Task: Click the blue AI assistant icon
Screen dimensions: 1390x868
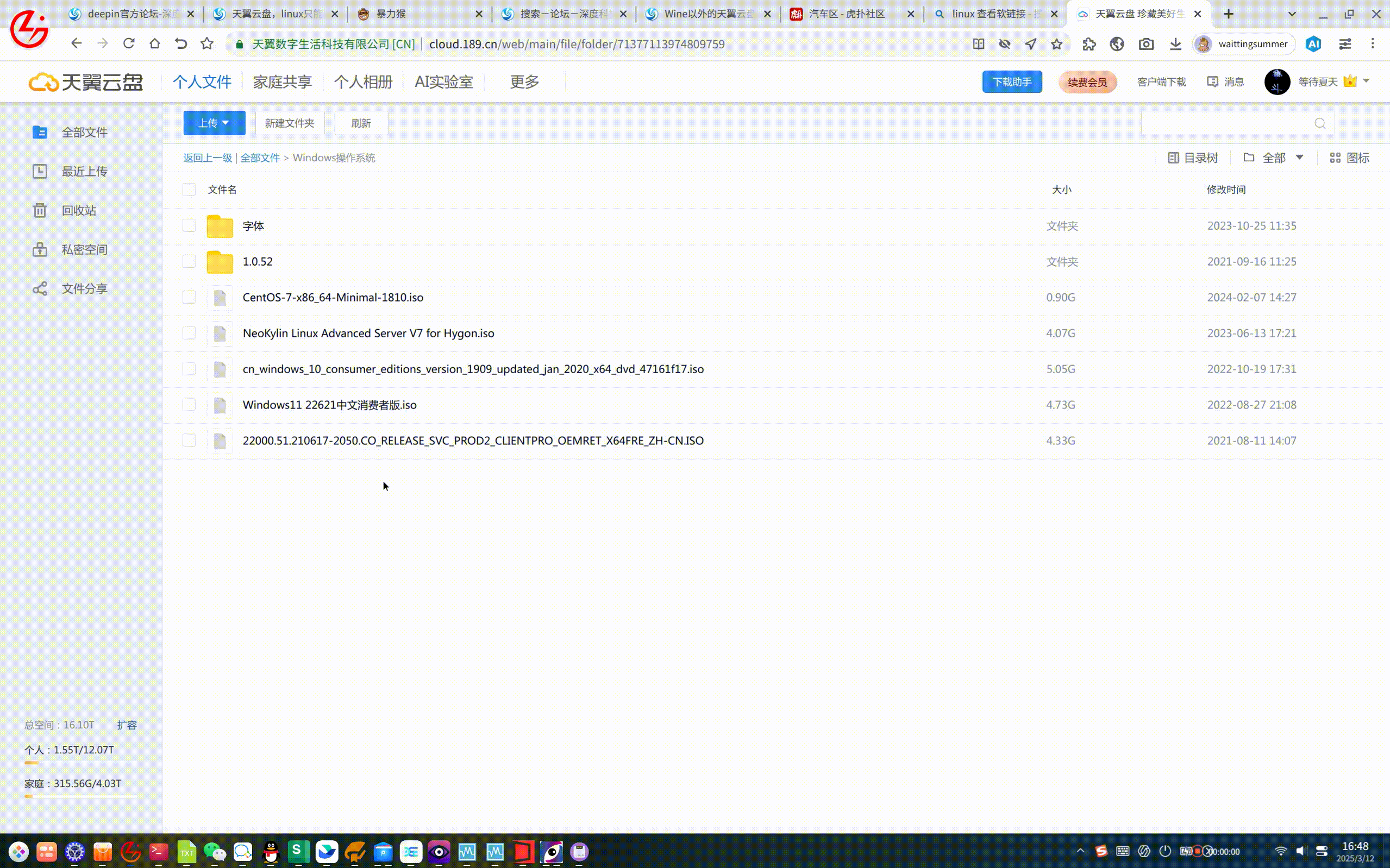Action: click(1313, 43)
